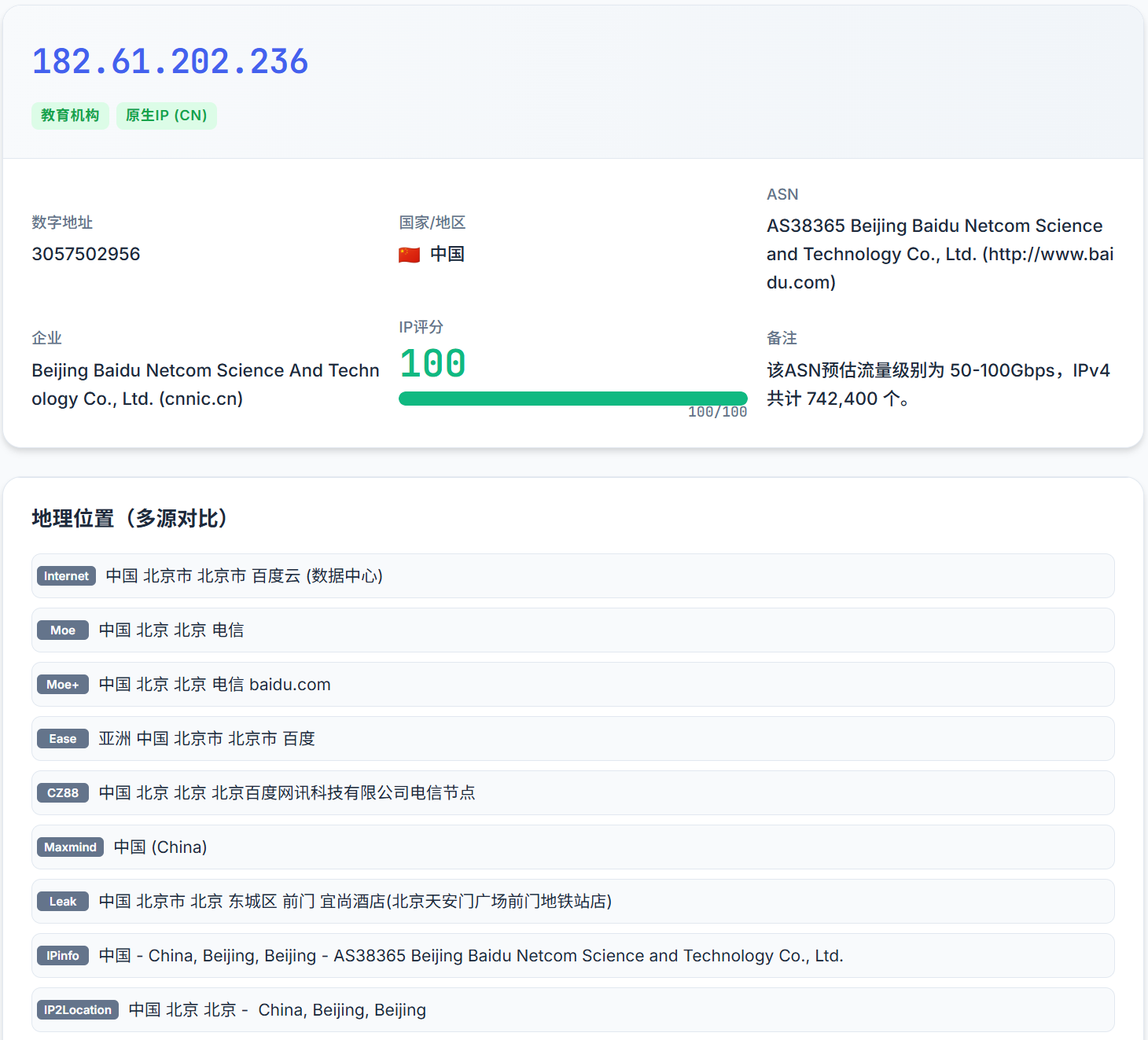Click the AS38365 ASN description text
1148x1040 pixels.
coord(940,254)
